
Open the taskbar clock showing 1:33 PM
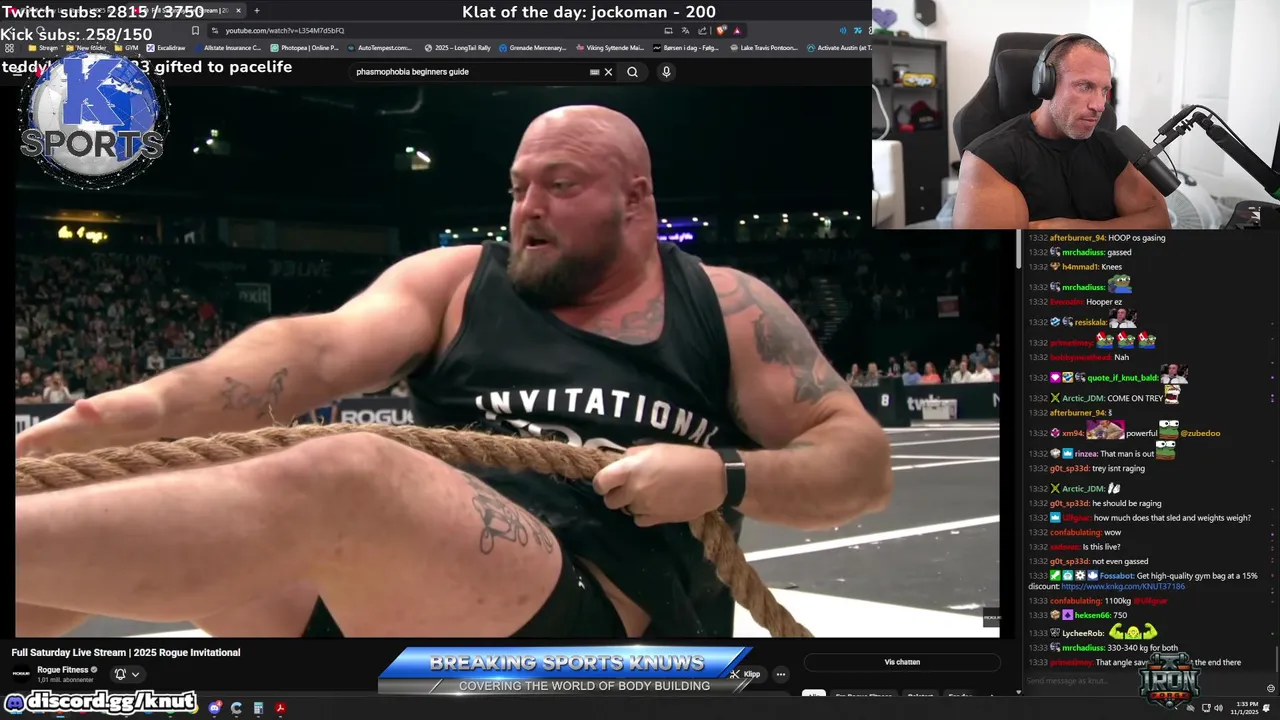pyautogui.click(x=1246, y=708)
